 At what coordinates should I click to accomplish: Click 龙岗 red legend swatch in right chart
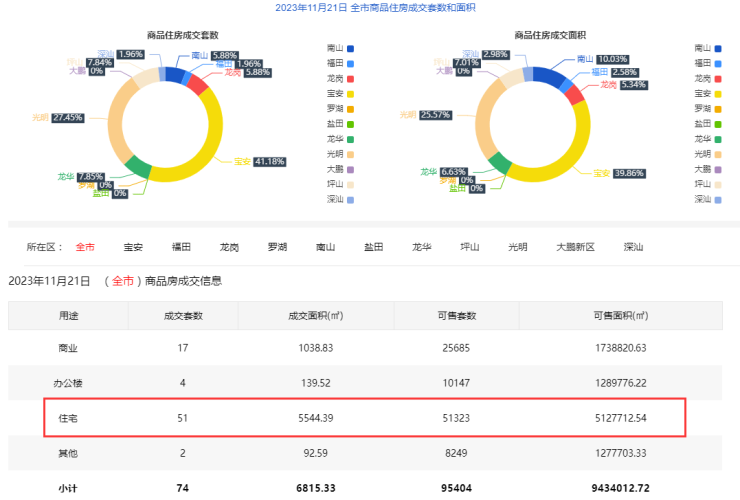coord(715,78)
